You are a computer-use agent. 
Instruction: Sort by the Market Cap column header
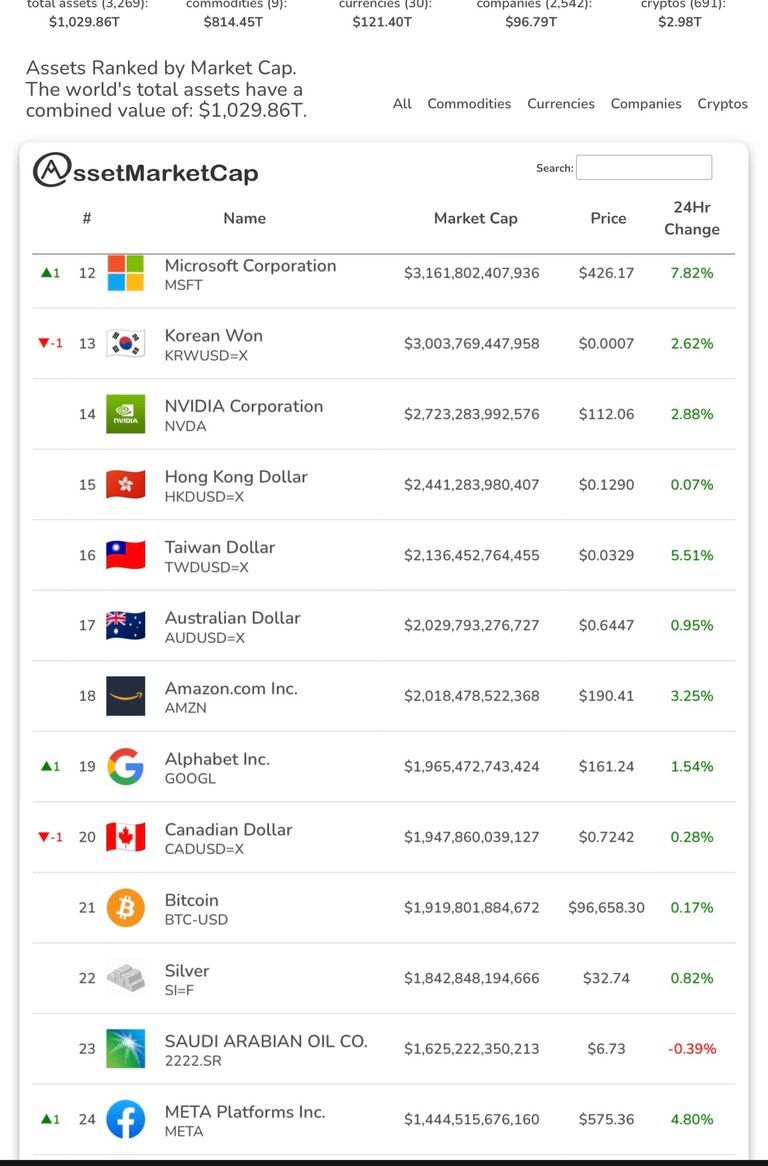pyautogui.click(x=476, y=218)
